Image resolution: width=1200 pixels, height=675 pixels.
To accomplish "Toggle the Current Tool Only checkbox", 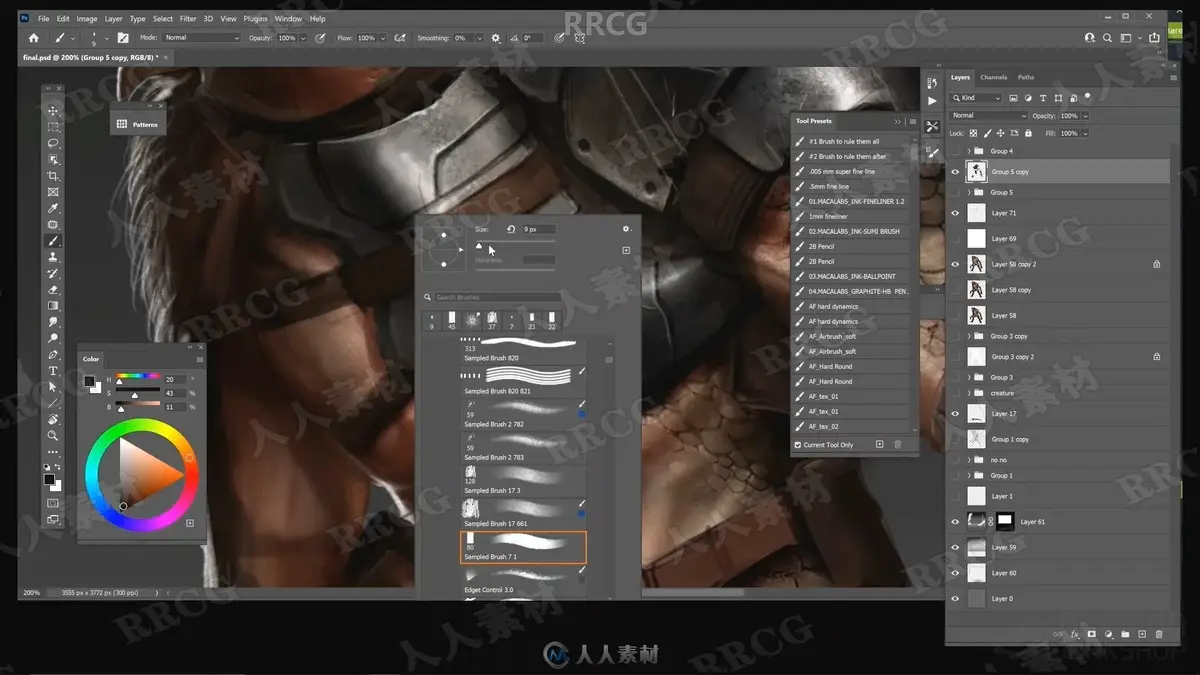I will click(798, 445).
